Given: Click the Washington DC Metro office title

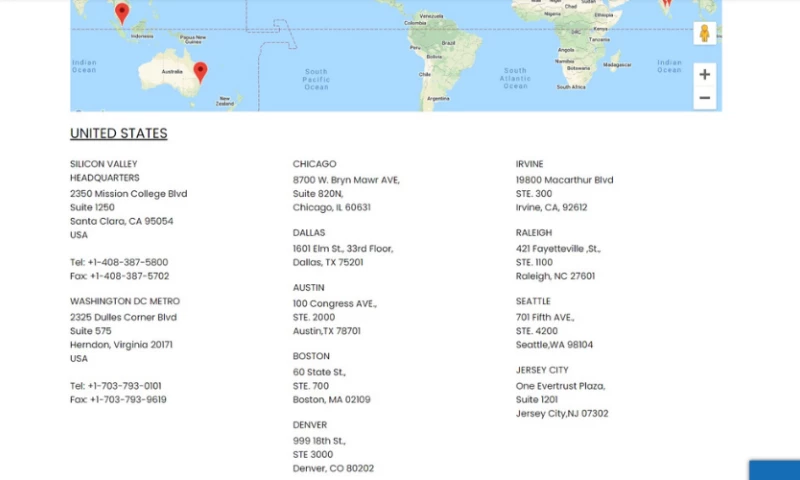Looking at the screenshot, I should [x=124, y=301].
